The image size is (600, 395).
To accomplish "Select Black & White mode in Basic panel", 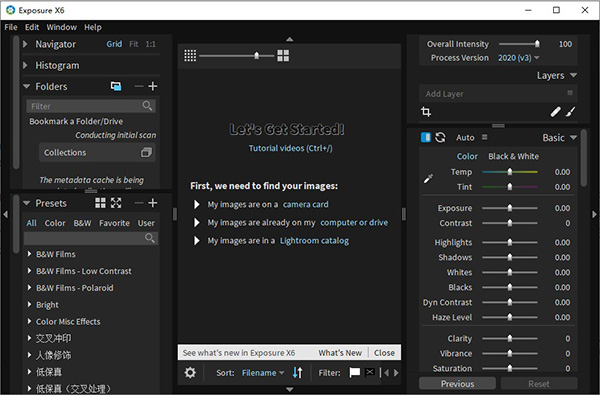I will [514, 156].
